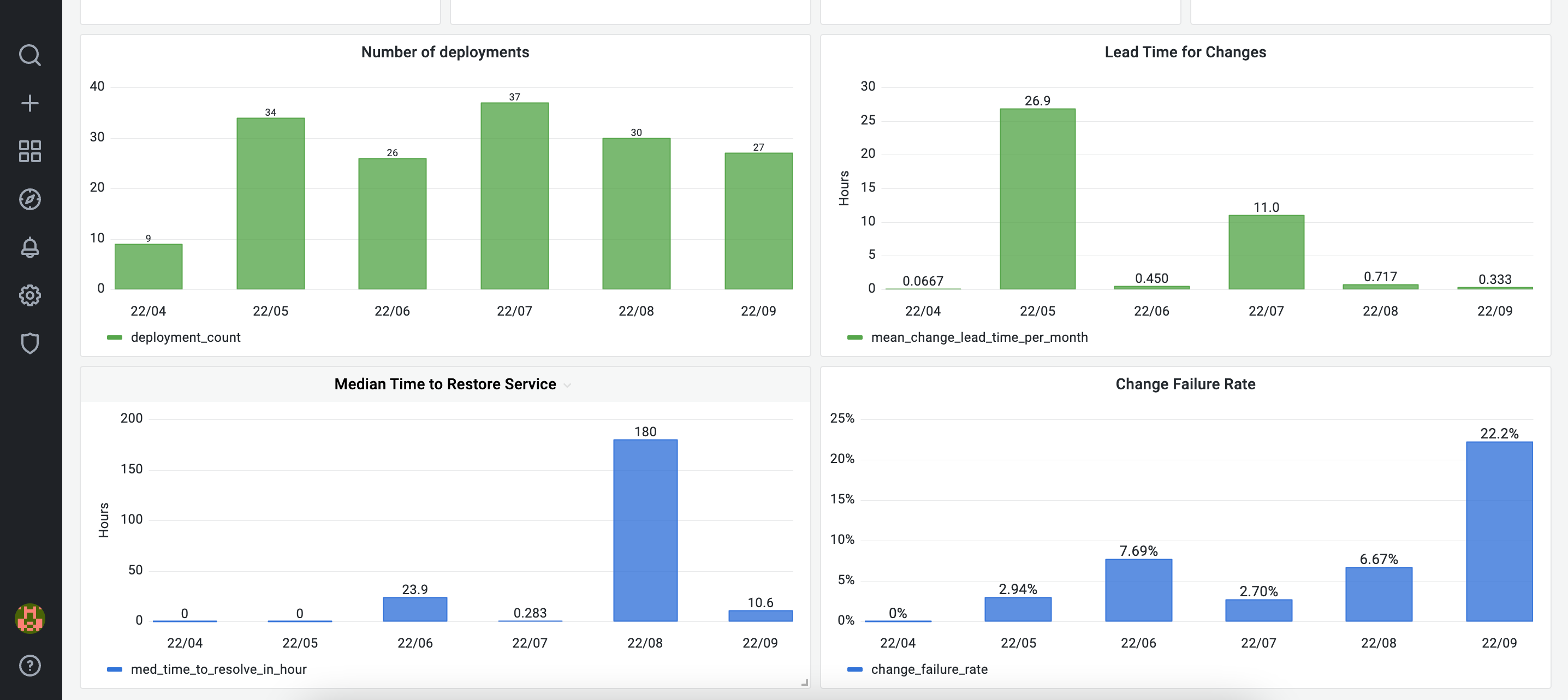Open the Server Admin shield icon
The height and width of the screenshot is (700, 1568).
coord(30,343)
